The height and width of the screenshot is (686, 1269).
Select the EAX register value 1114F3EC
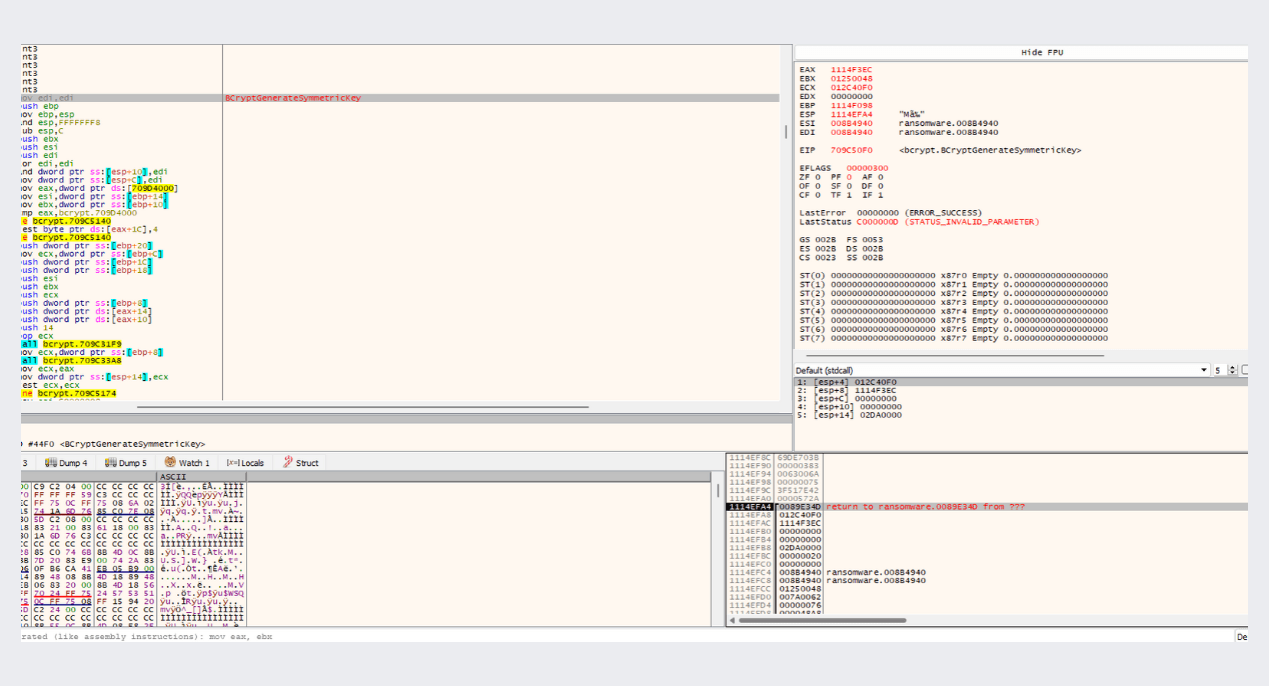point(851,70)
